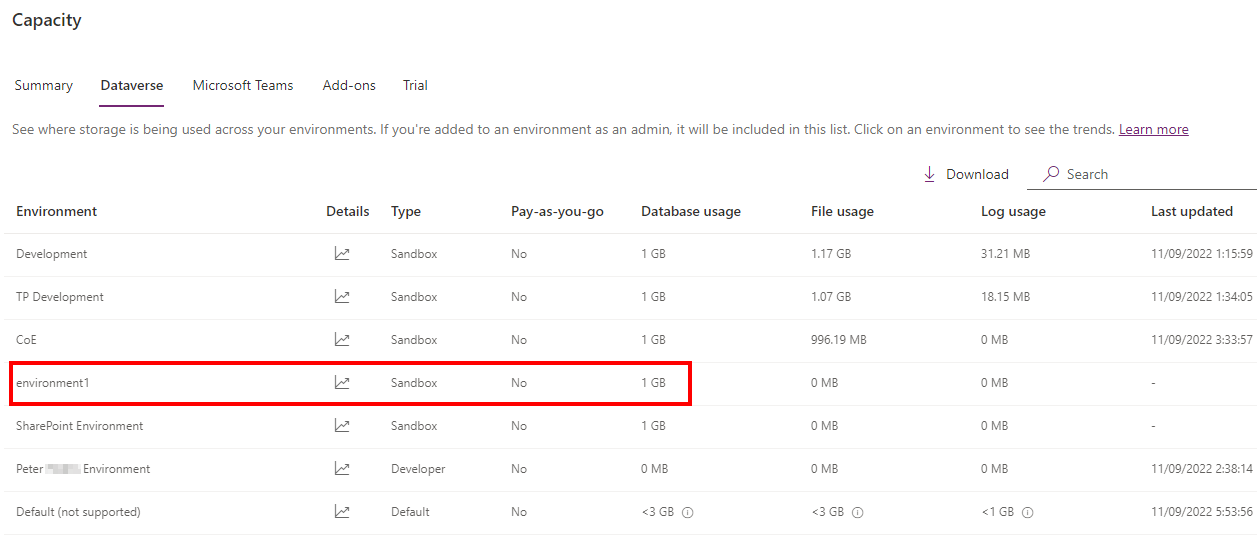This screenshot has width=1257, height=539.
Task: Open the Add-ons tab
Action: (349, 86)
